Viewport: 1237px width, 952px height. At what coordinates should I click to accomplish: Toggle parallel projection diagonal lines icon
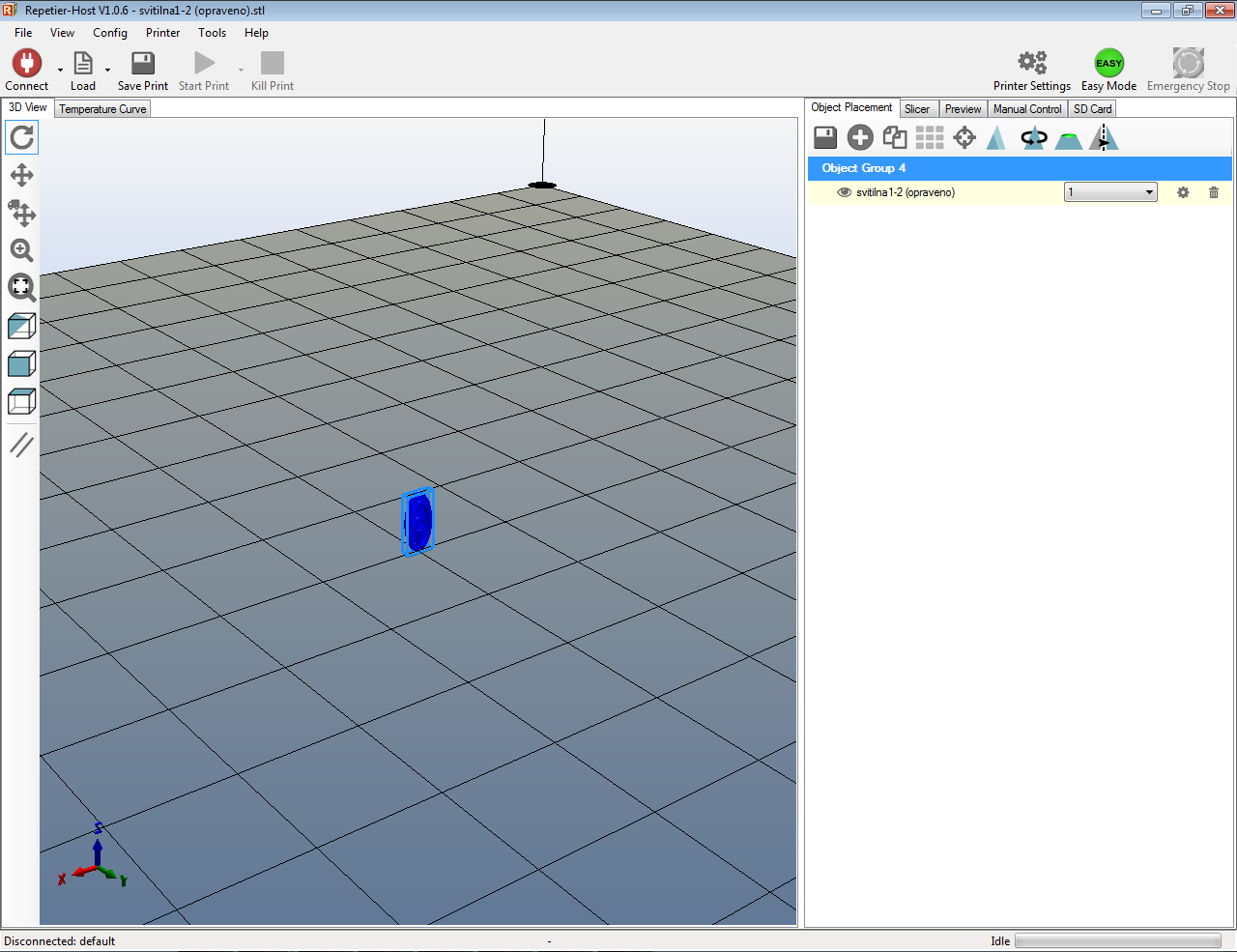(x=21, y=445)
